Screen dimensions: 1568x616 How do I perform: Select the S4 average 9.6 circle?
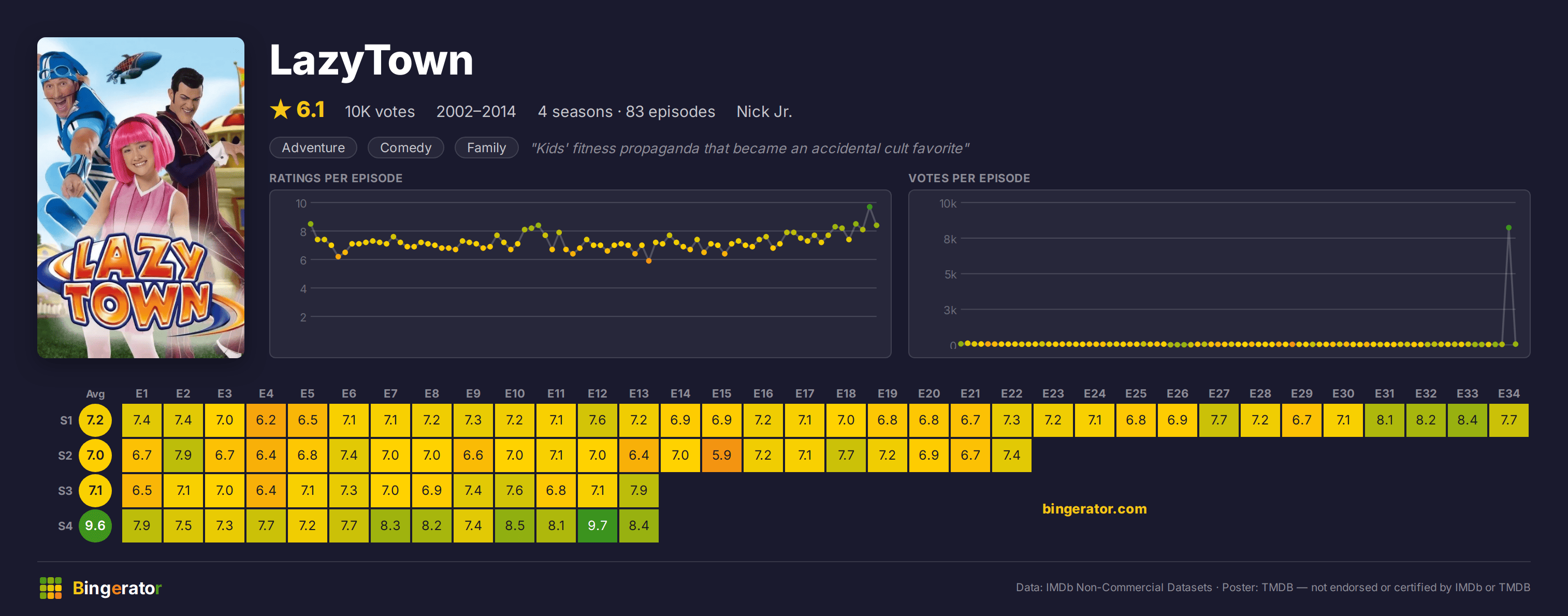click(x=95, y=525)
